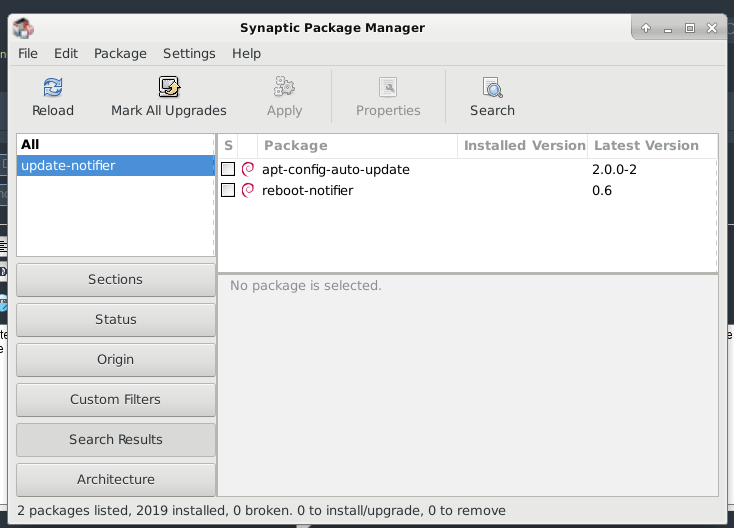
Task: Open the Package menu
Action: point(120,53)
